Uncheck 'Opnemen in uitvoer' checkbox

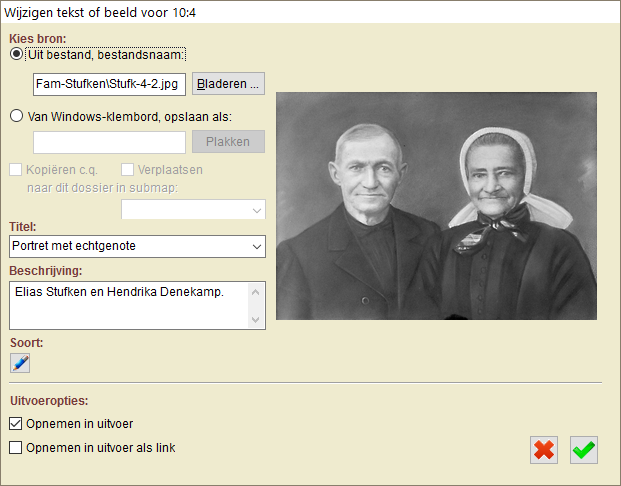pyautogui.click(x=15, y=423)
